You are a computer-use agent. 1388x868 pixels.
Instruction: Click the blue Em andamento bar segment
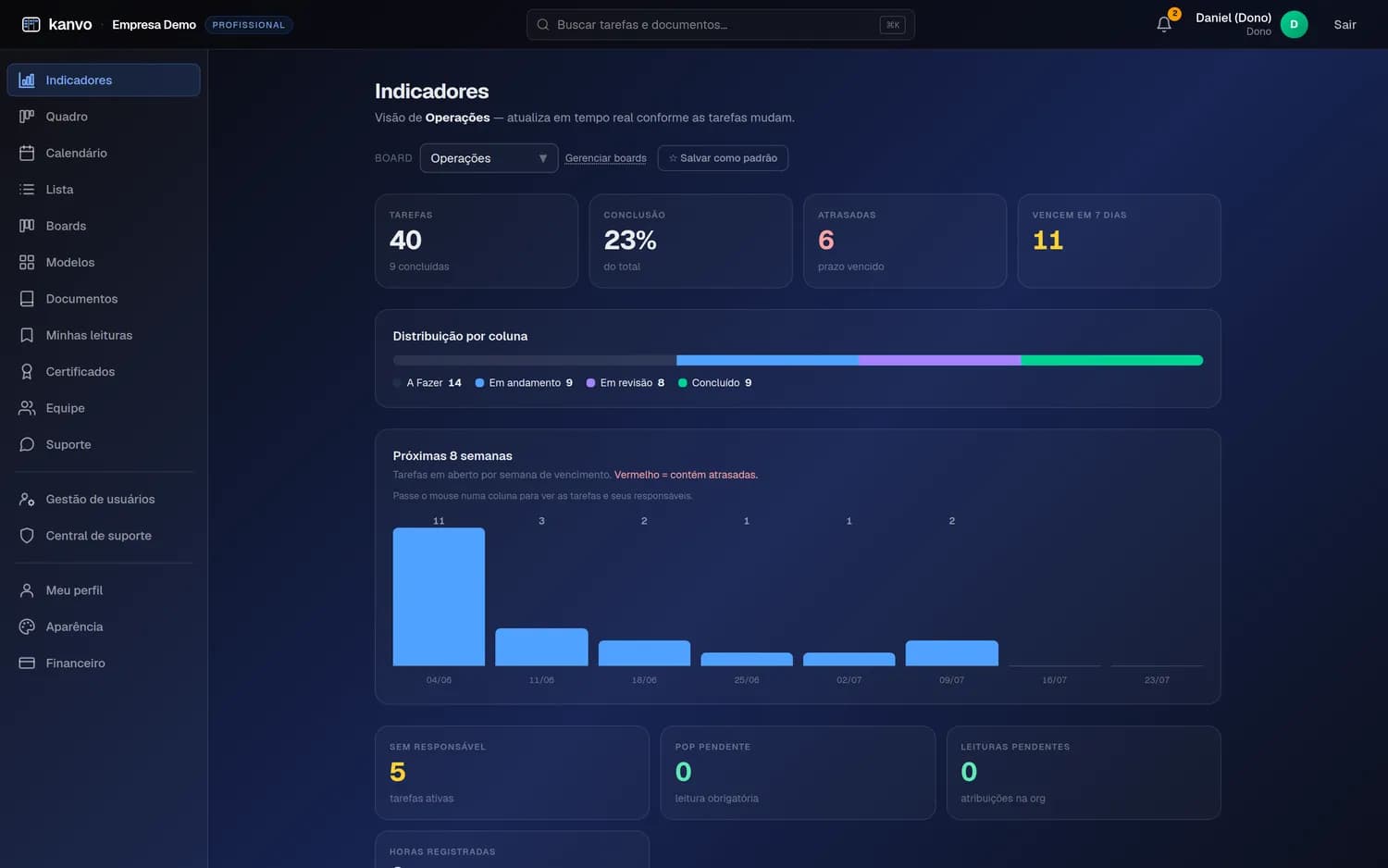pyautogui.click(x=768, y=360)
